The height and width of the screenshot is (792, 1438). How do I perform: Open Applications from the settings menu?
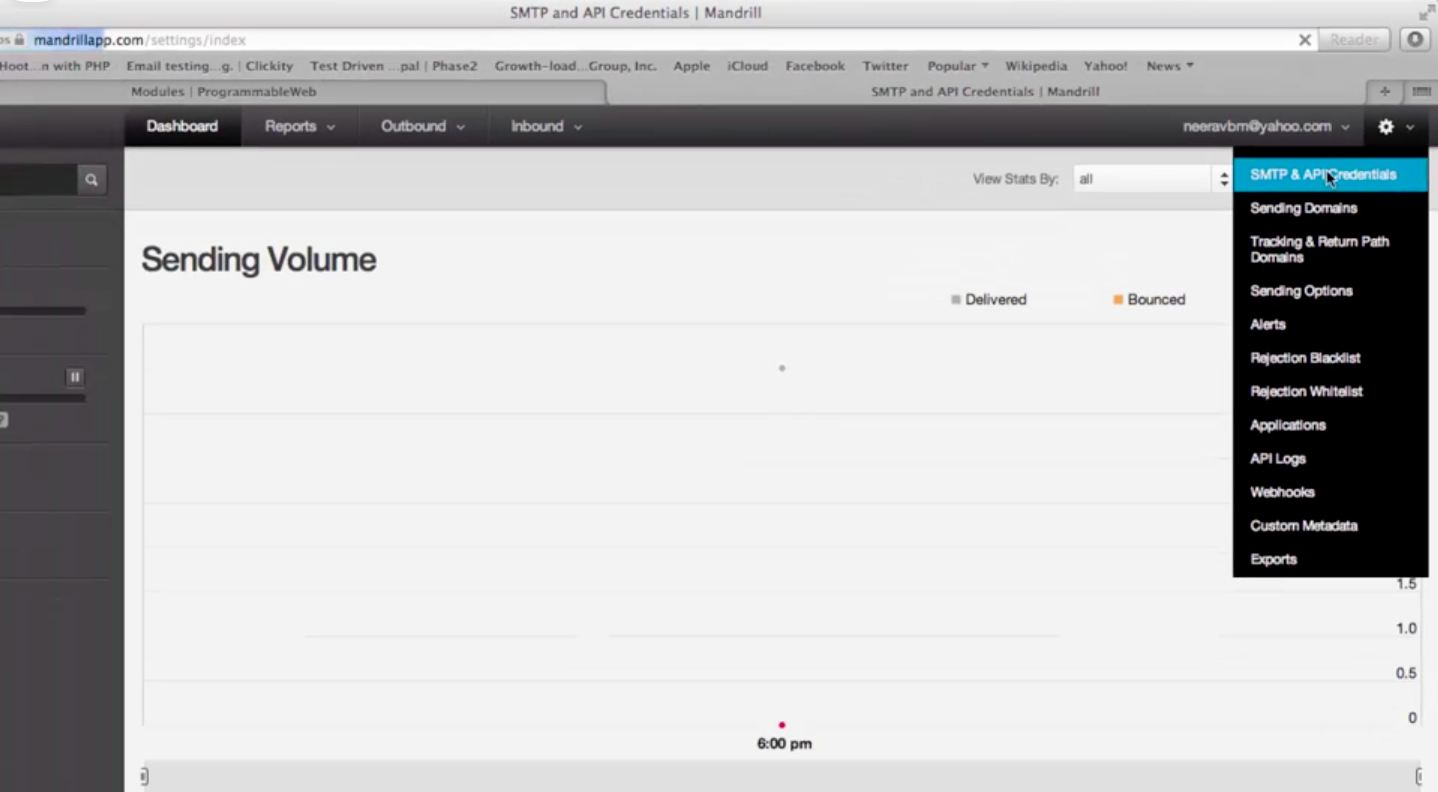click(1288, 425)
